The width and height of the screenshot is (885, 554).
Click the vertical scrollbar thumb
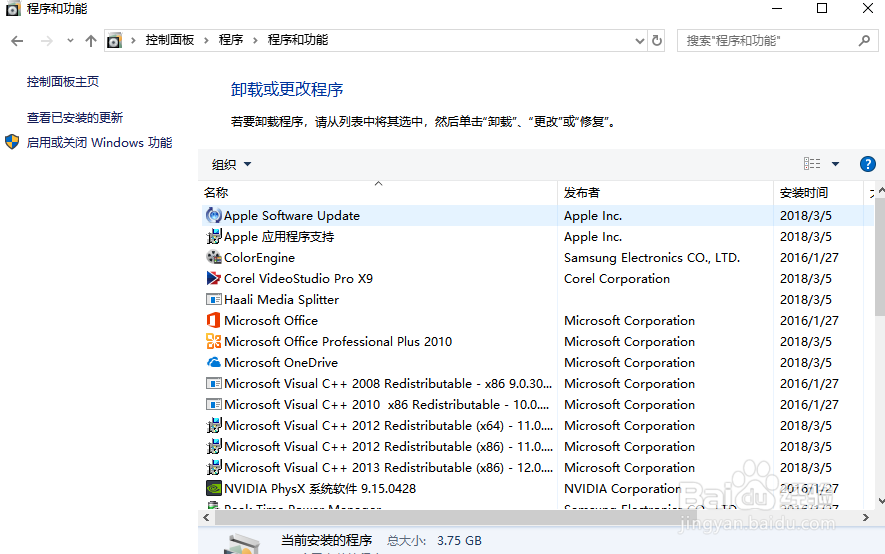pos(880,255)
